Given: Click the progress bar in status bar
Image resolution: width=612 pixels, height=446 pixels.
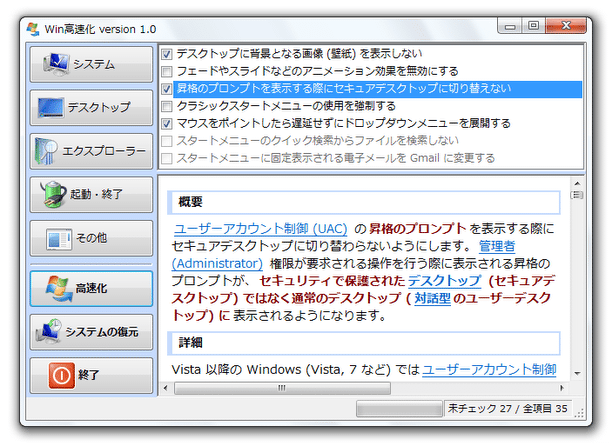Looking at the screenshot, I should click(399, 409).
